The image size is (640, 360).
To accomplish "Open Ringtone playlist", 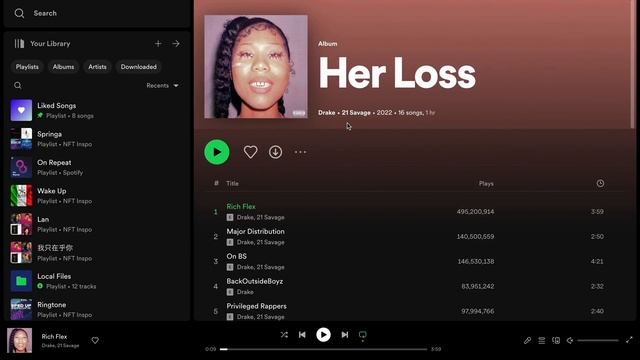I will pos(97,309).
